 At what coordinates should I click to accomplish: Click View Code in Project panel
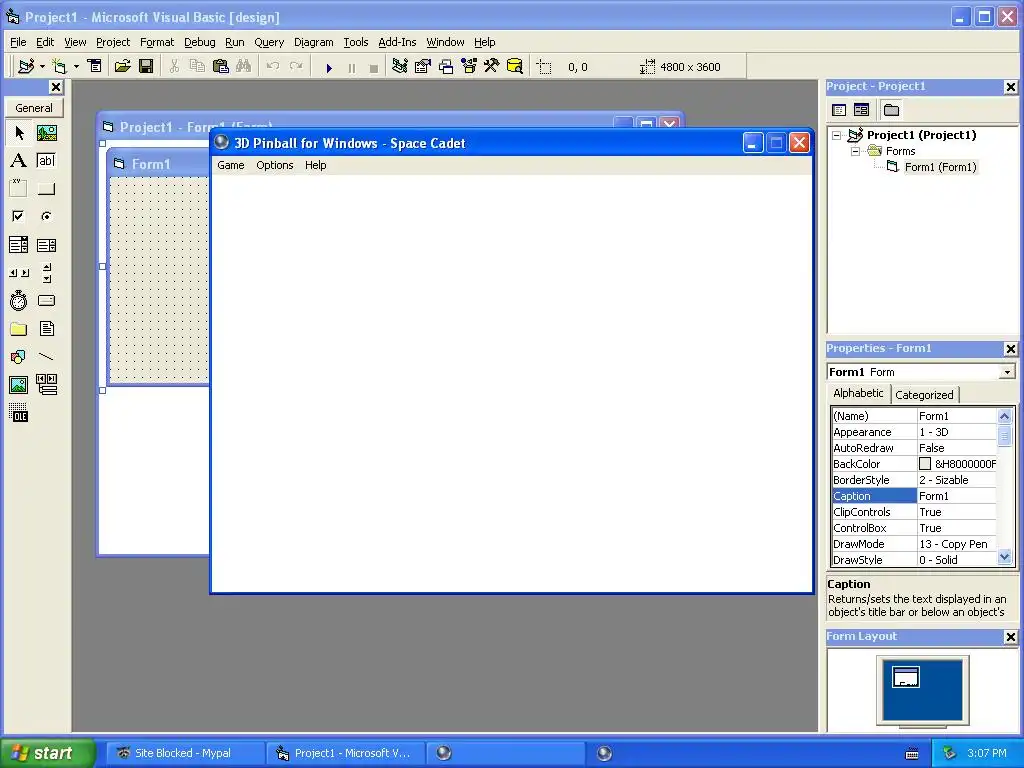[839, 110]
